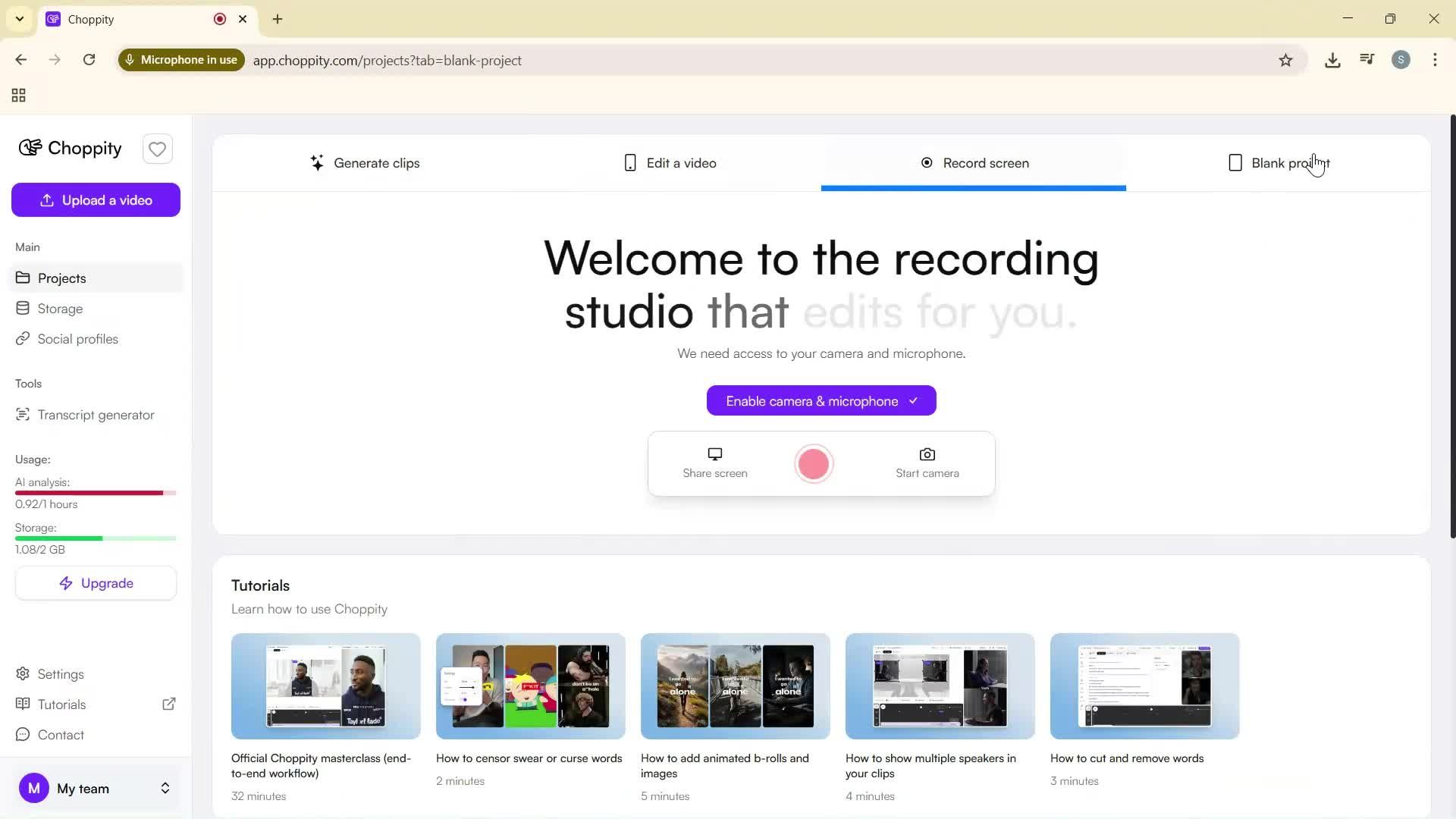
Task: Open the Chrome three-dot menu
Action: (x=1435, y=60)
